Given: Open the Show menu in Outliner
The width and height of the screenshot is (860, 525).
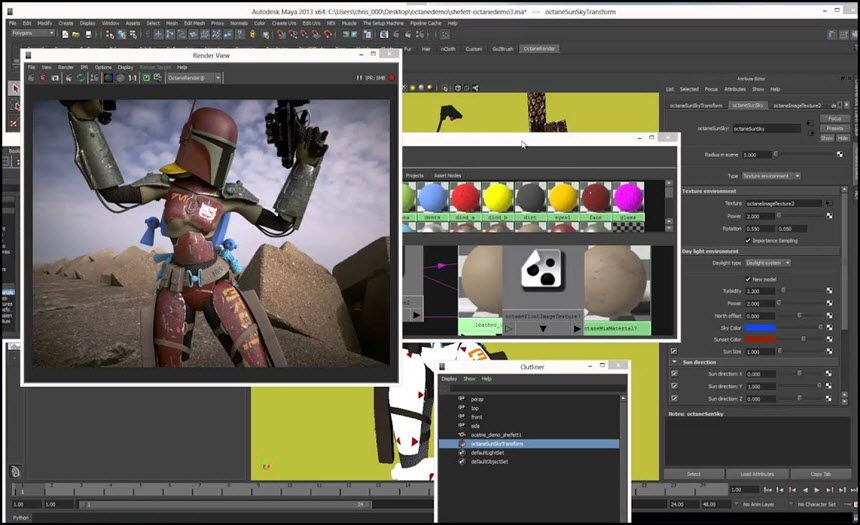Looking at the screenshot, I should click(x=469, y=379).
